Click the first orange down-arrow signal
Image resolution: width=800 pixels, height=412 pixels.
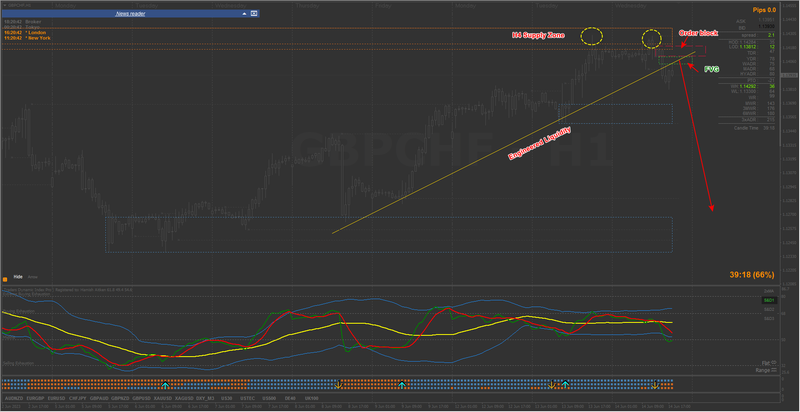point(338,384)
